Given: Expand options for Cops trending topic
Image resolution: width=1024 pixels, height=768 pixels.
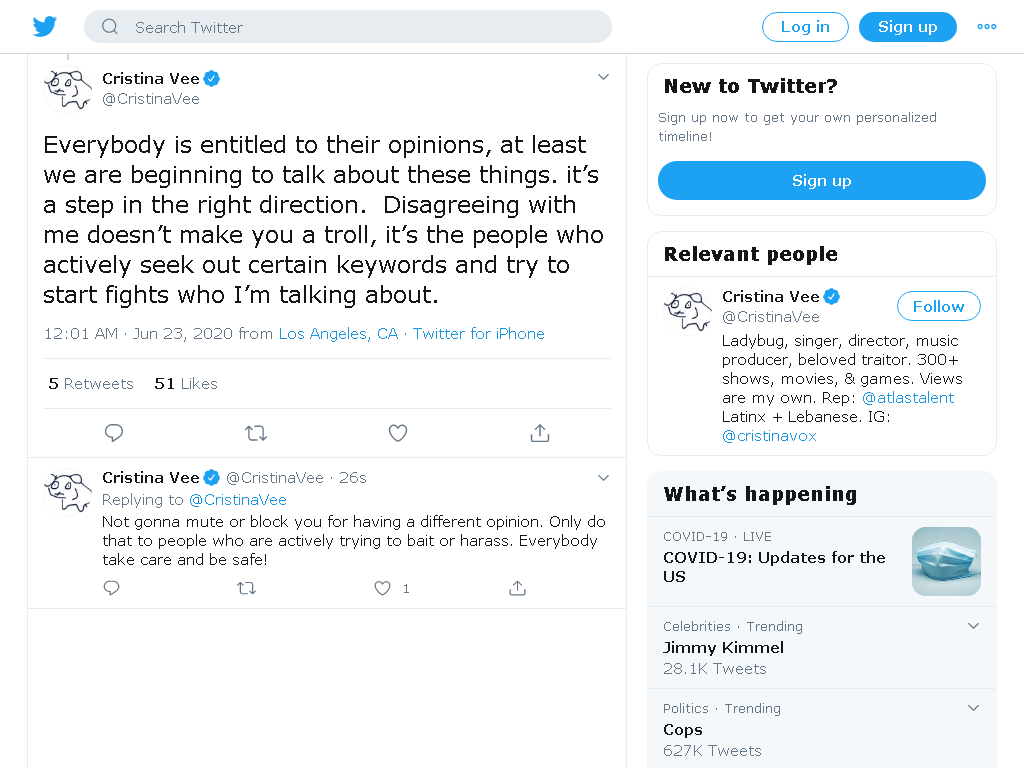Looking at the screenshot, I should click(x=973, y=708).
